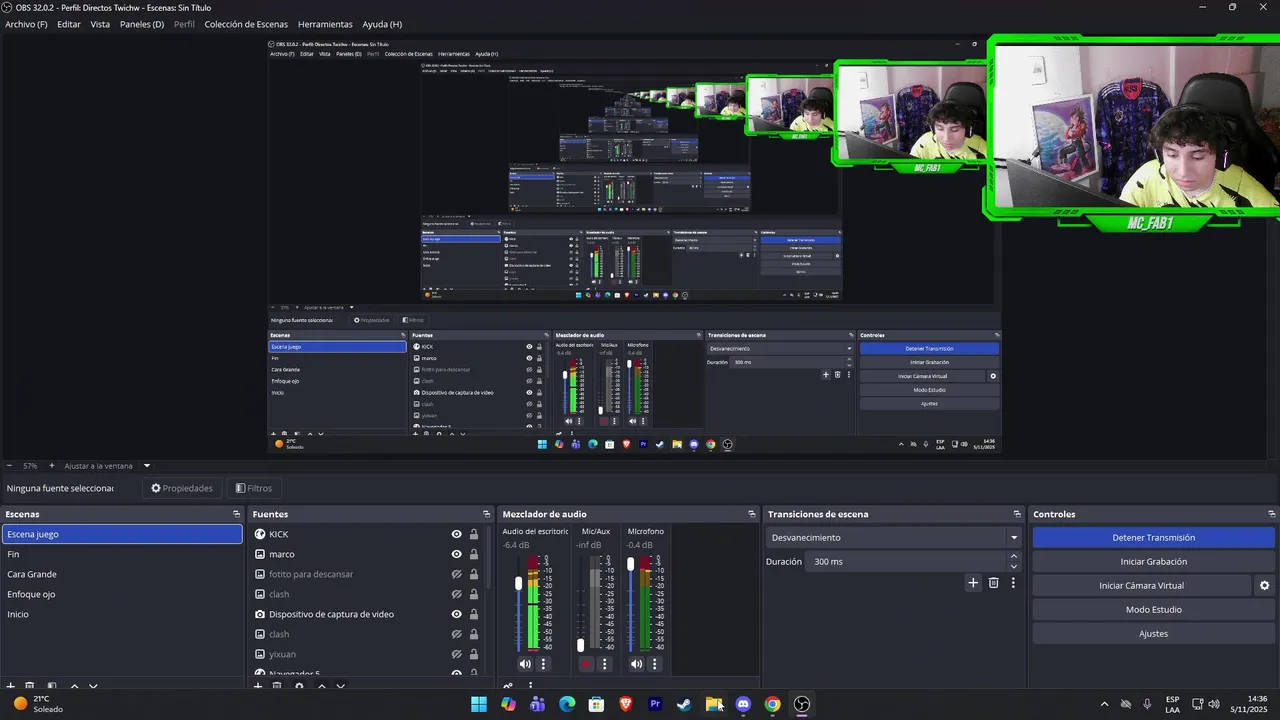Show the fotito para descansar source
1280x720 pixels.
(x=456, y=574)
